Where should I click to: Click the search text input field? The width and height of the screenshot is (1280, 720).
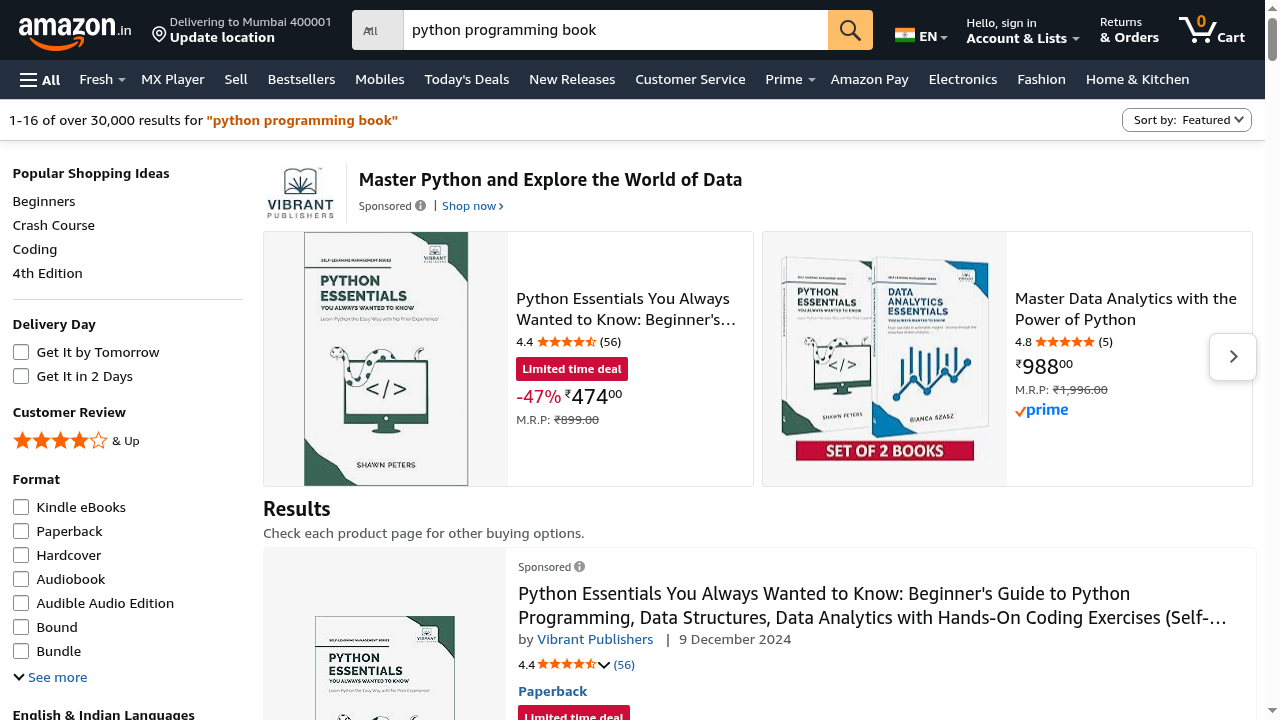point(615,30)
